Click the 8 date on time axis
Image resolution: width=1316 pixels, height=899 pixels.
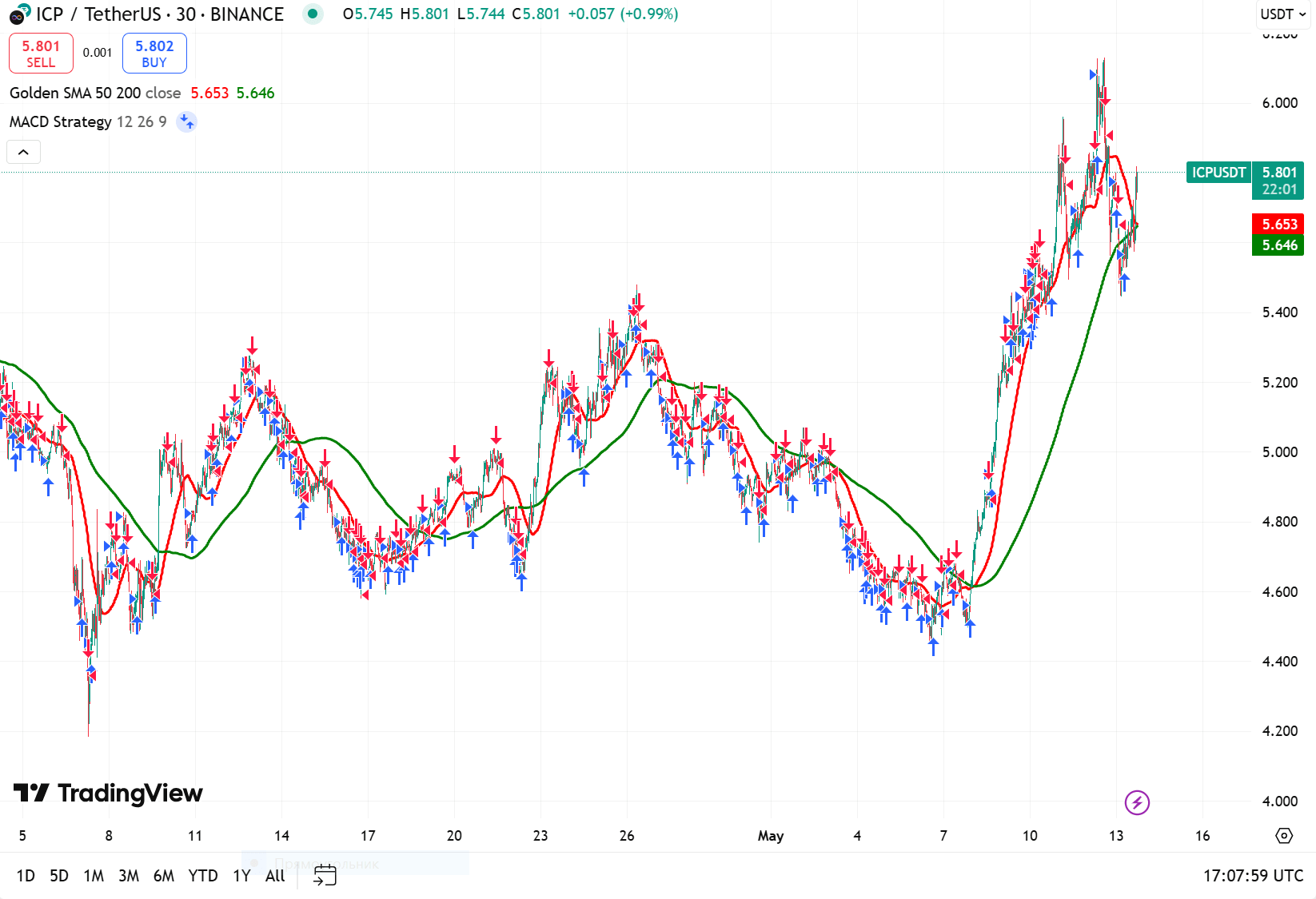[x=109, y=836]
